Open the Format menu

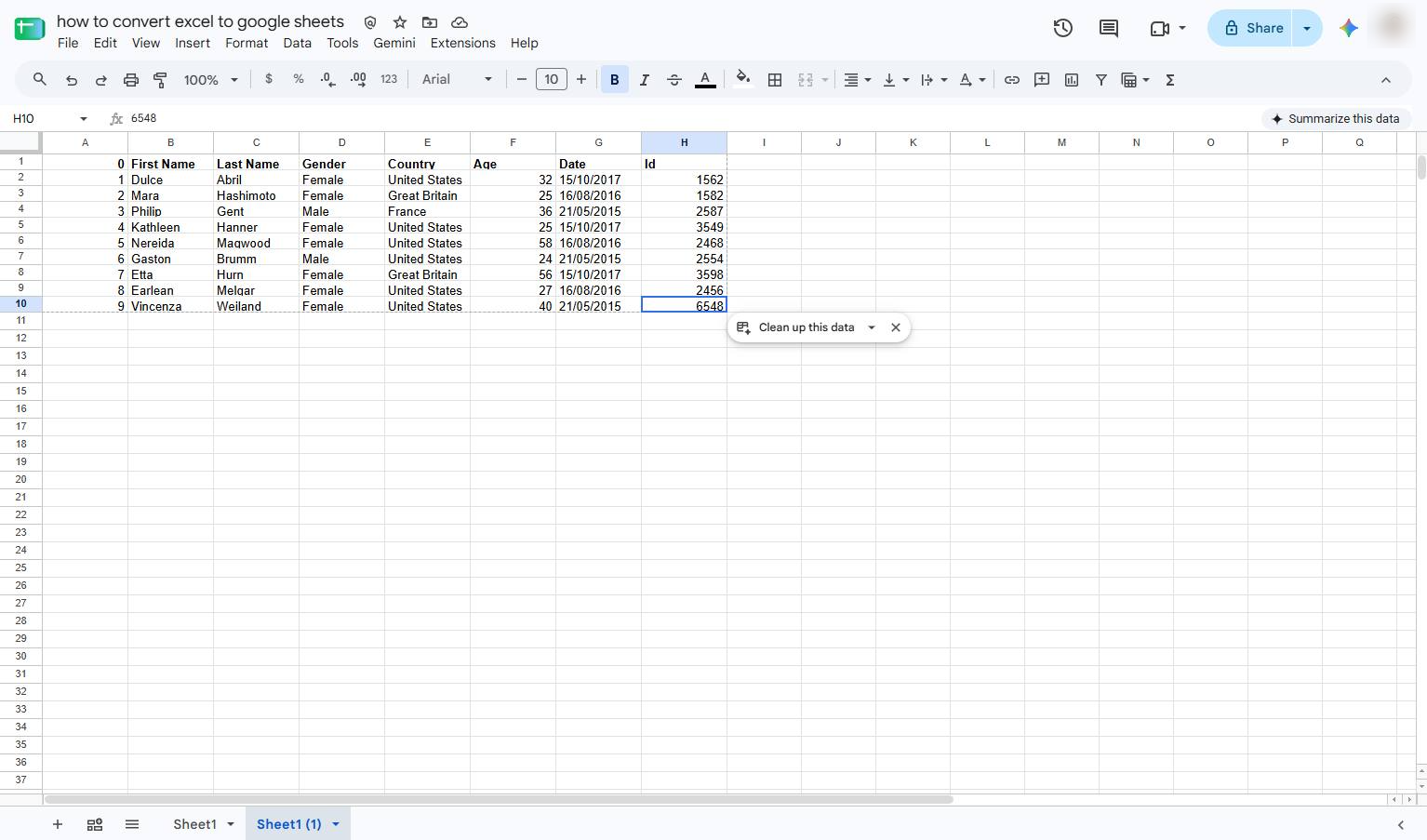247,43
